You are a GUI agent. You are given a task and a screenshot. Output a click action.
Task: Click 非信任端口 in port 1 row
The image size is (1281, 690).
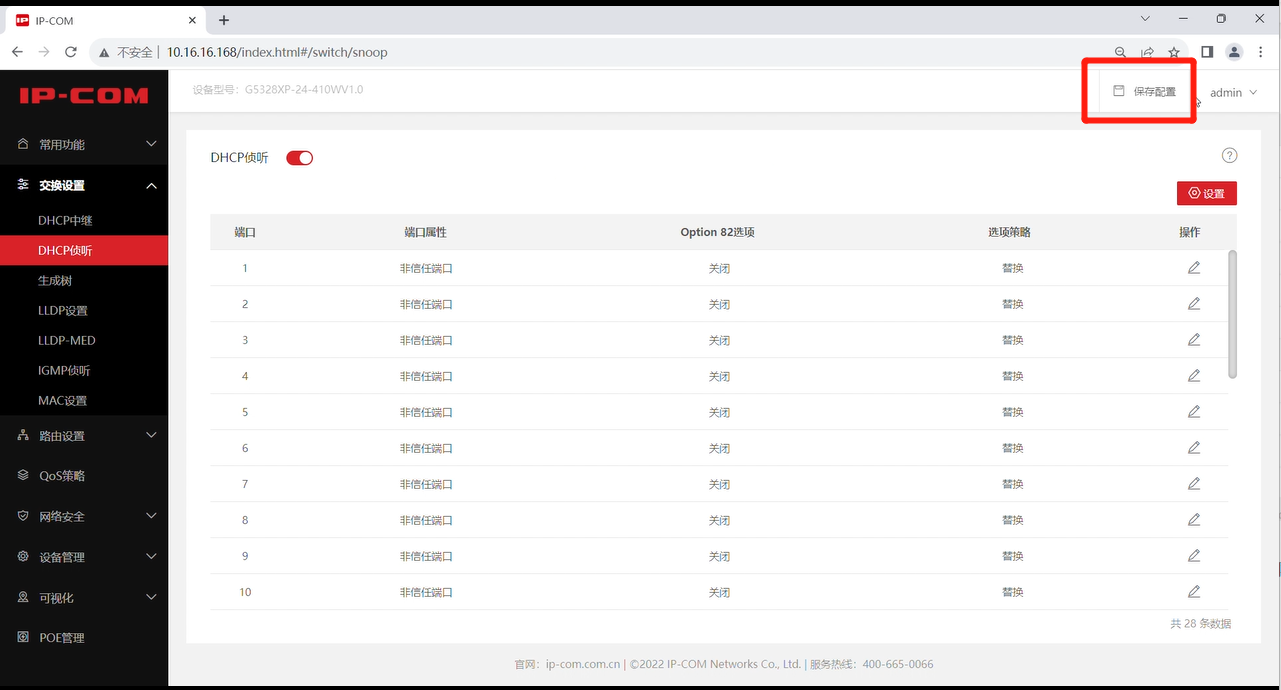(x=426, y=268)
